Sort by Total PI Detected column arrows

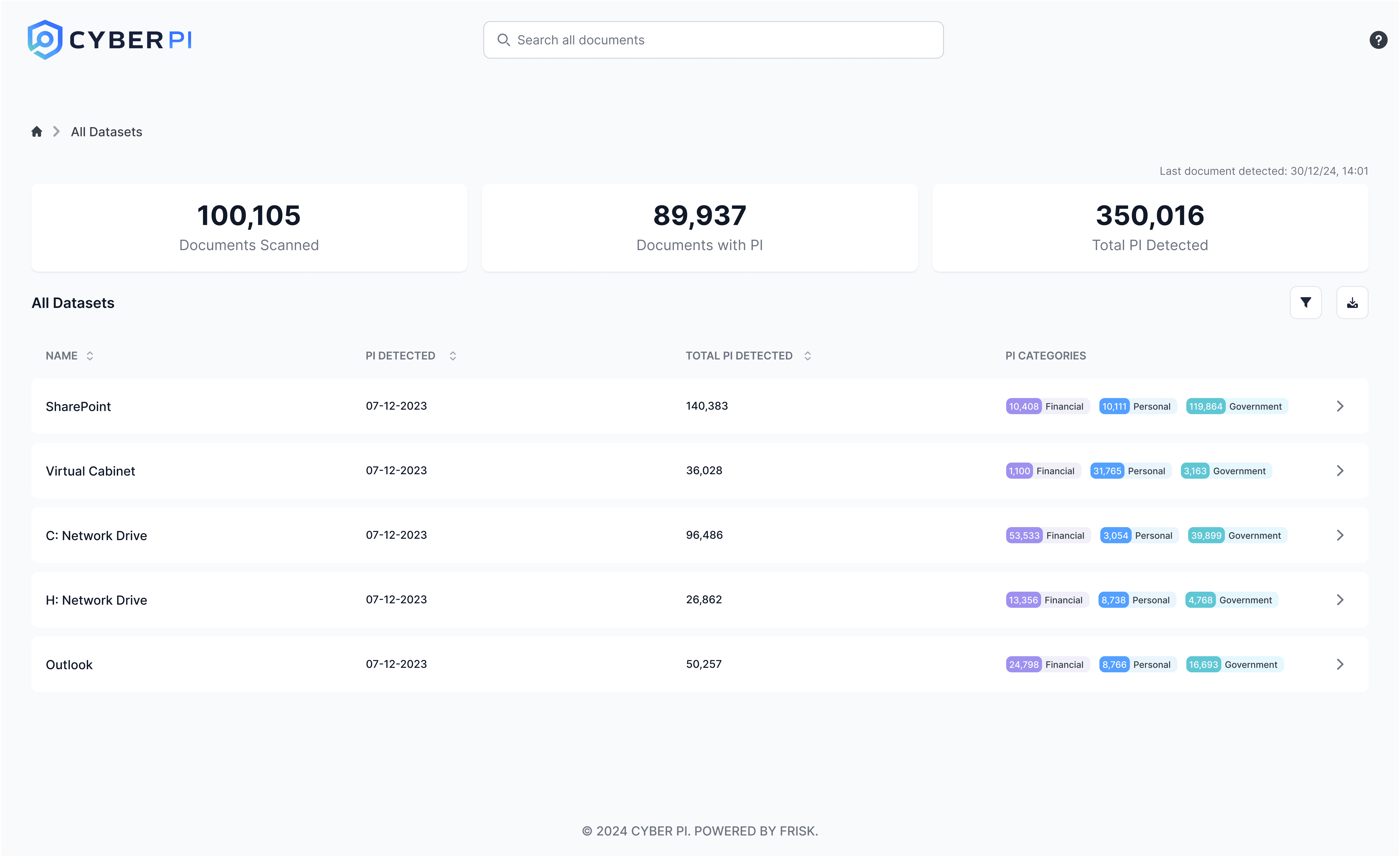[807, 356]
